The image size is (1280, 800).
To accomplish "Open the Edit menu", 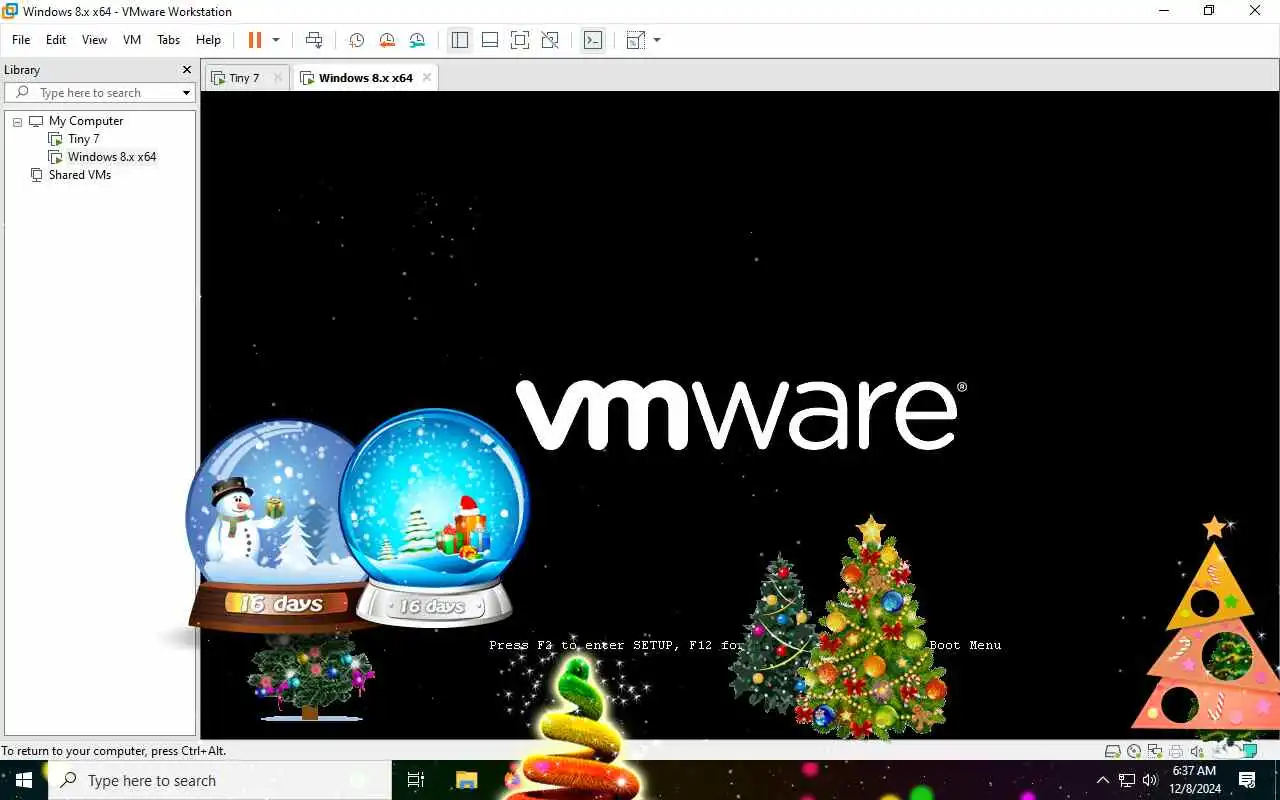I will tap(56, 40).
